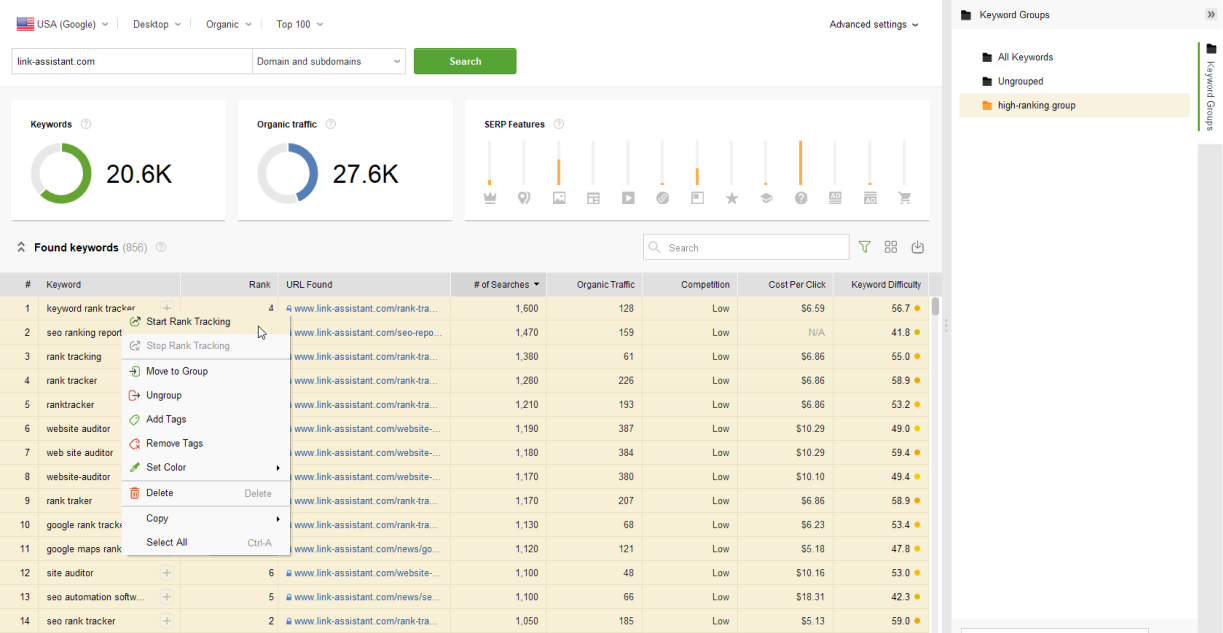Click the link-assistant.com domain input field

tap(132, 61)
